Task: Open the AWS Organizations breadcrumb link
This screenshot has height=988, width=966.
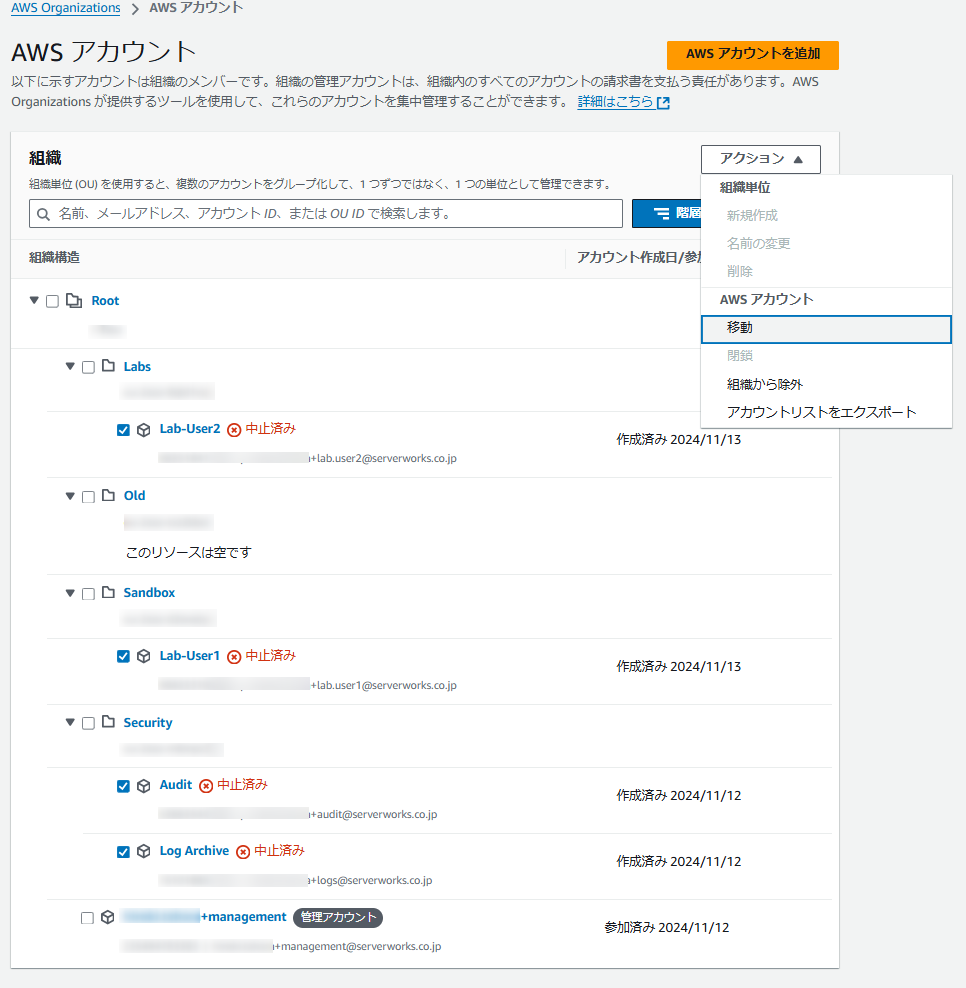Action: click(66, 8)
